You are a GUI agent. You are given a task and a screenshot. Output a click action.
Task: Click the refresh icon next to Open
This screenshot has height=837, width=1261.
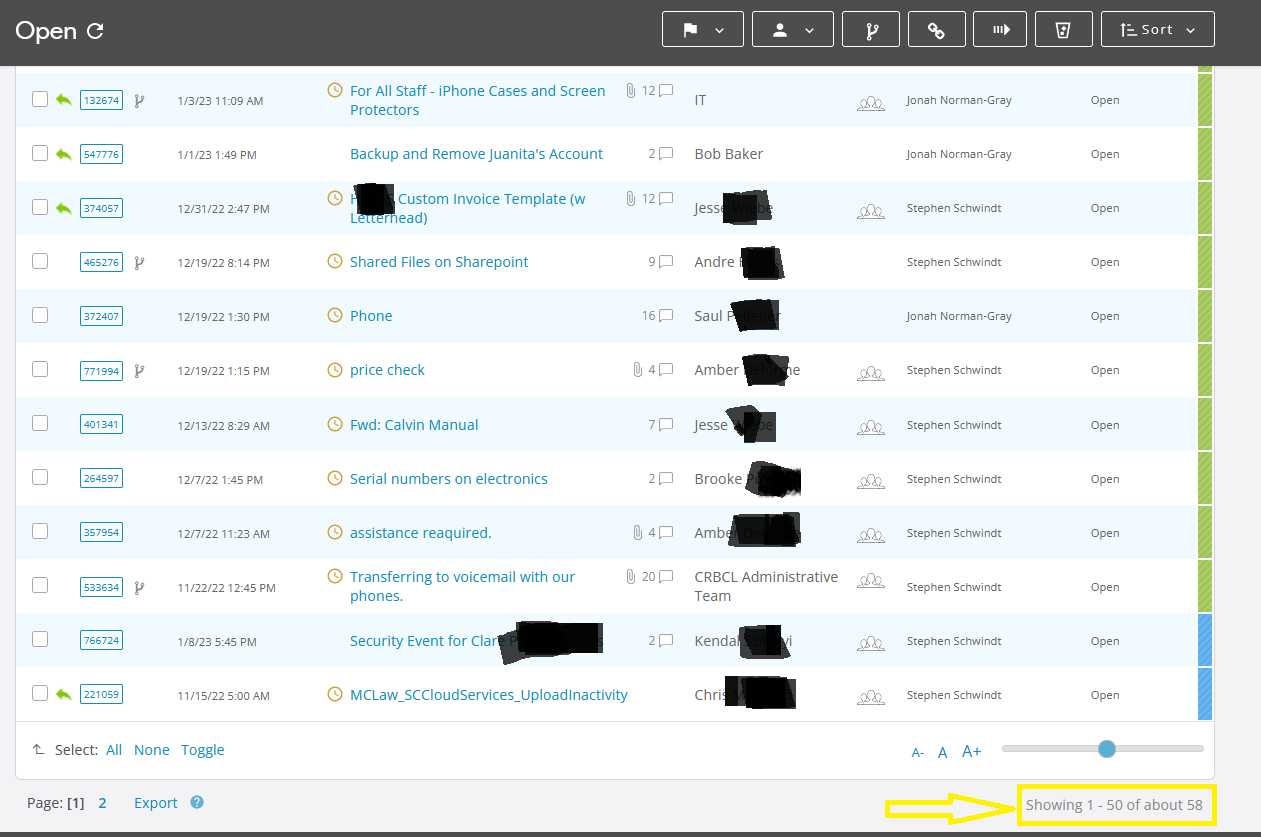[95, 31]
